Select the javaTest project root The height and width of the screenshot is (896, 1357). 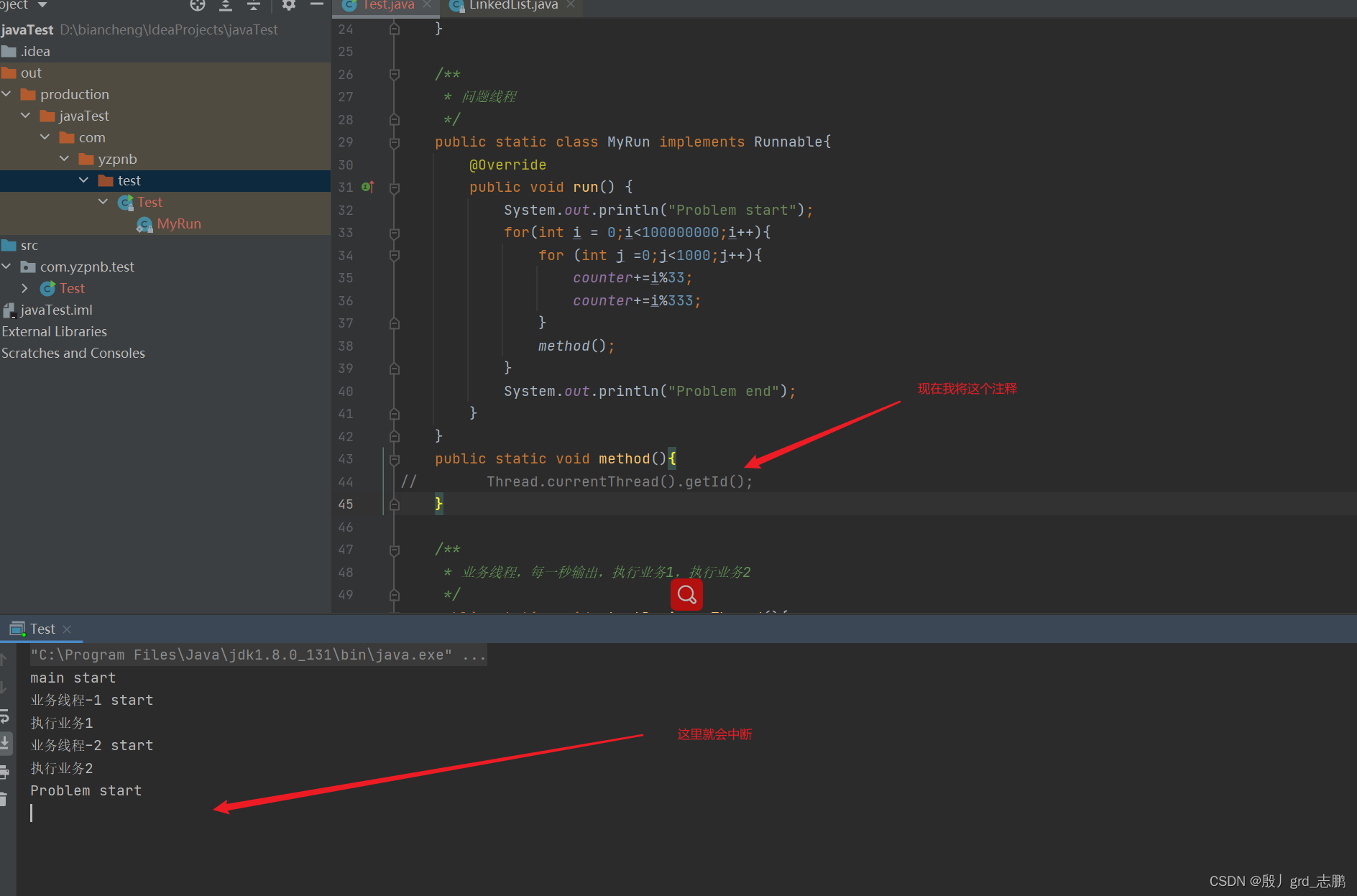click(x=165, y=29)
